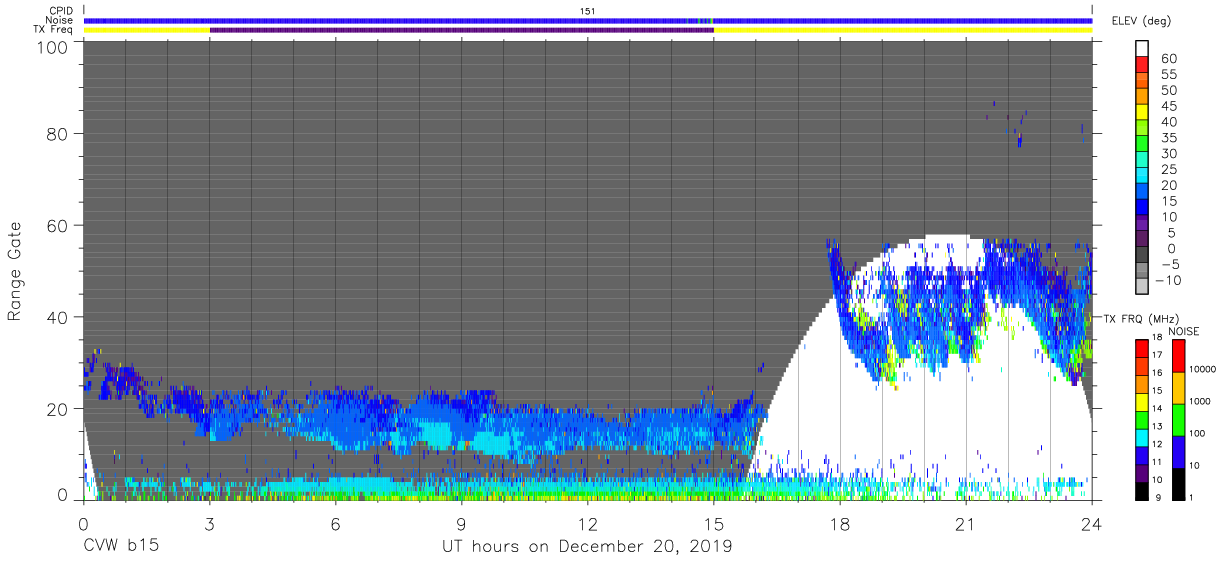This screenshot has height=567, width=1228.
Task: Click the 'ELEV (deg)' legend title
Action: (x=1141, y=20)
